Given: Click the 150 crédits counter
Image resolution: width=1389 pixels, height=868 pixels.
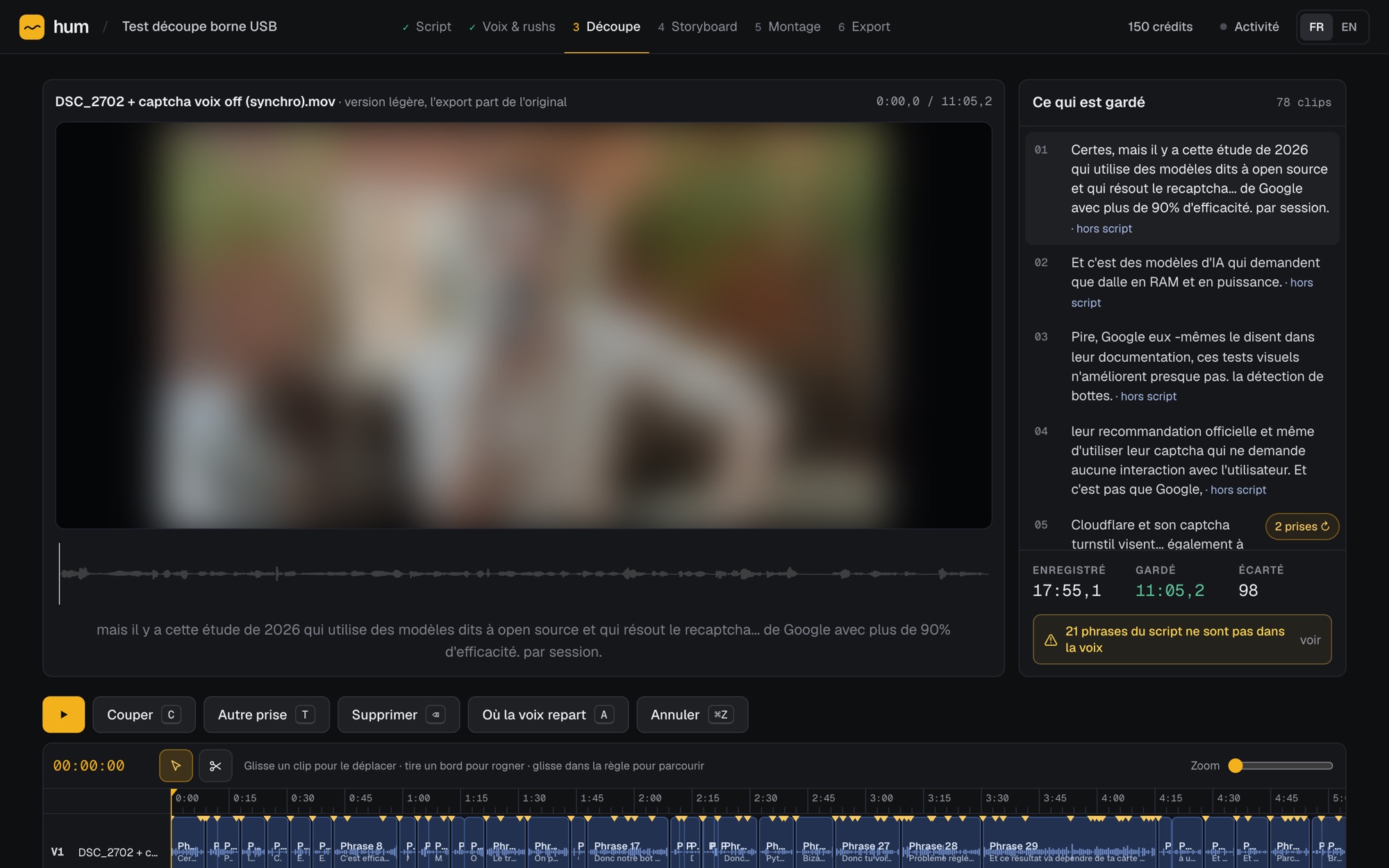Looking at the screenshot, I should pyautogui.click(x=1160, y=26).
